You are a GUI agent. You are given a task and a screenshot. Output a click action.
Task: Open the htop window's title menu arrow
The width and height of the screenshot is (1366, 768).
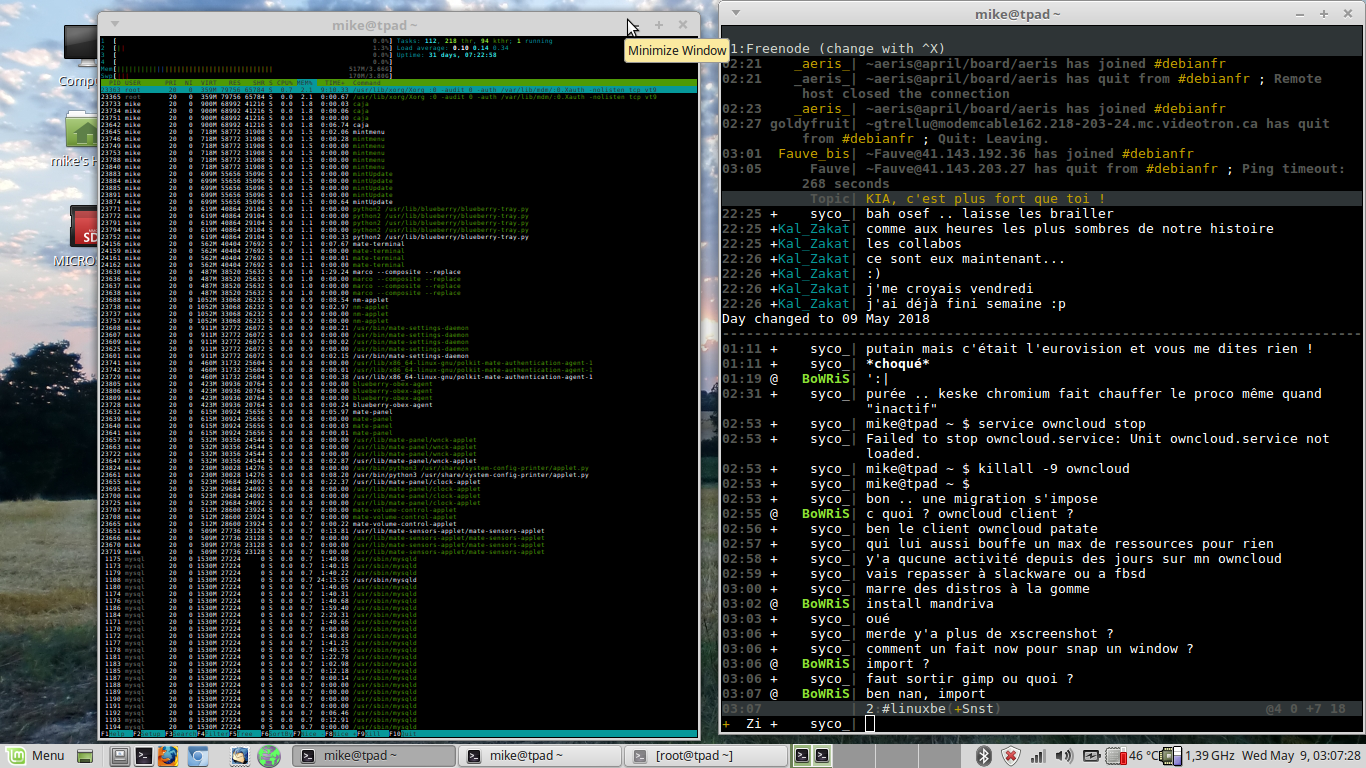115,24
